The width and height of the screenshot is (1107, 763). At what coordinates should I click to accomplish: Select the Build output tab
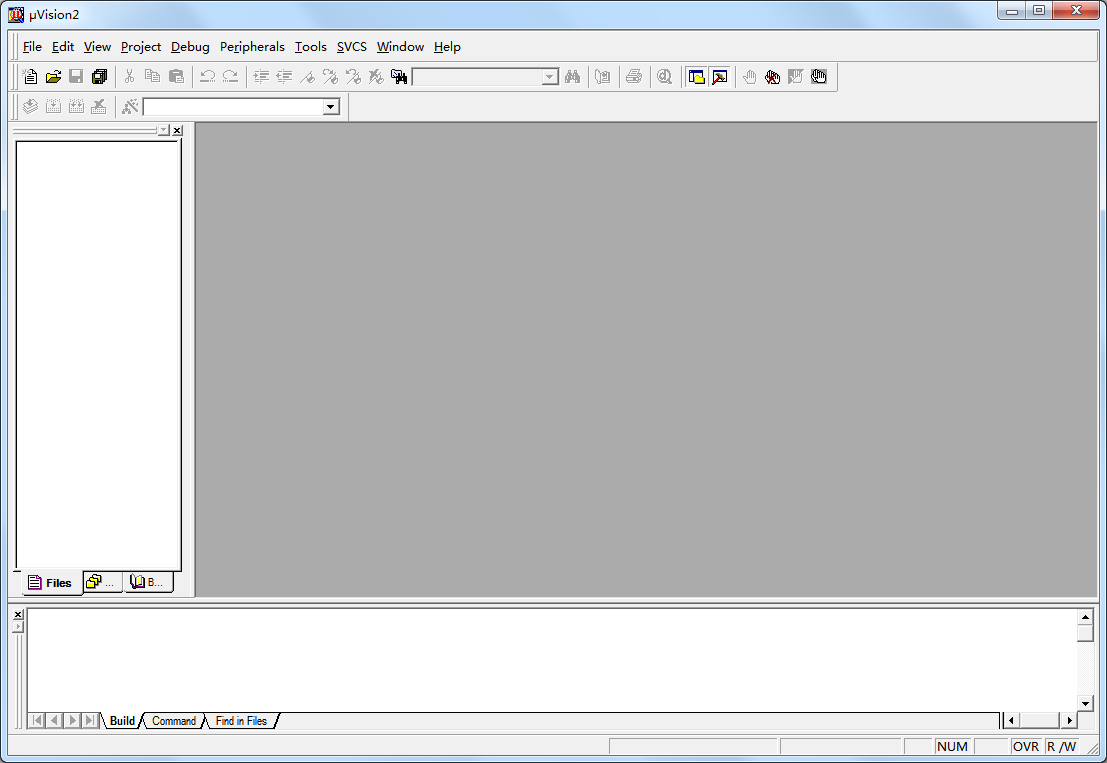pyautogui.click(x=122, y=721)
